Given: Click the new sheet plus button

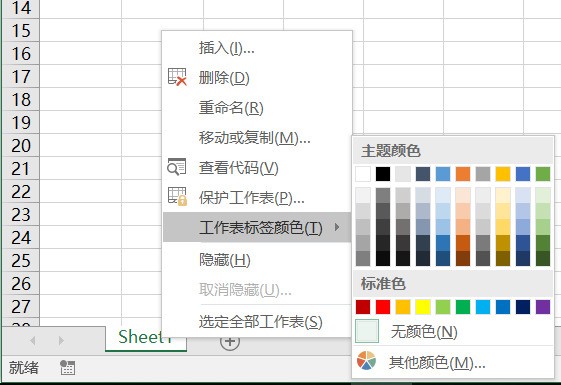Looking at the screenshot, I should [230, 341].
